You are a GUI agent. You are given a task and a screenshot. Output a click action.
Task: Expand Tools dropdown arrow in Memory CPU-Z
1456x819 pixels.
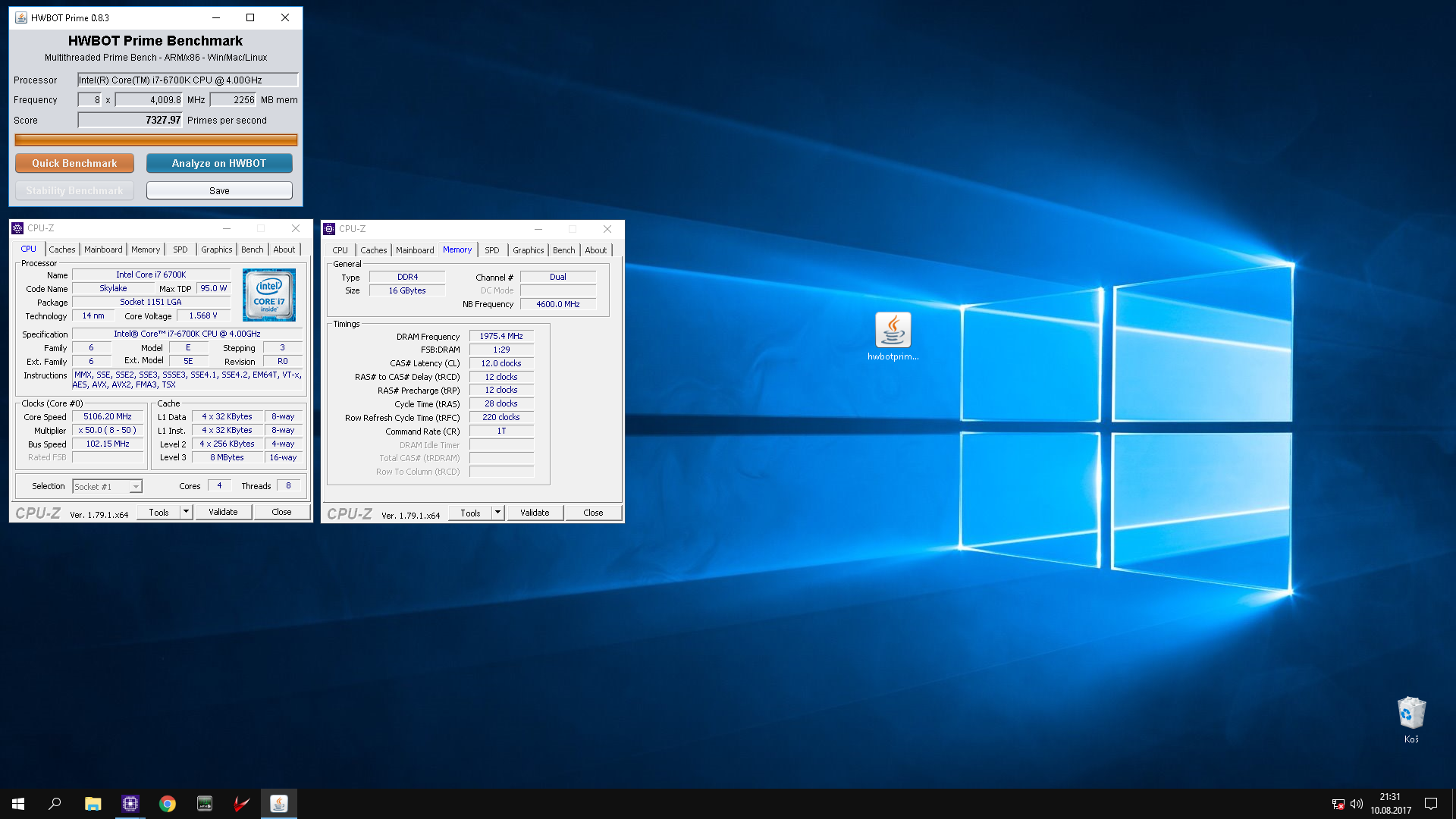coord(497,513)
